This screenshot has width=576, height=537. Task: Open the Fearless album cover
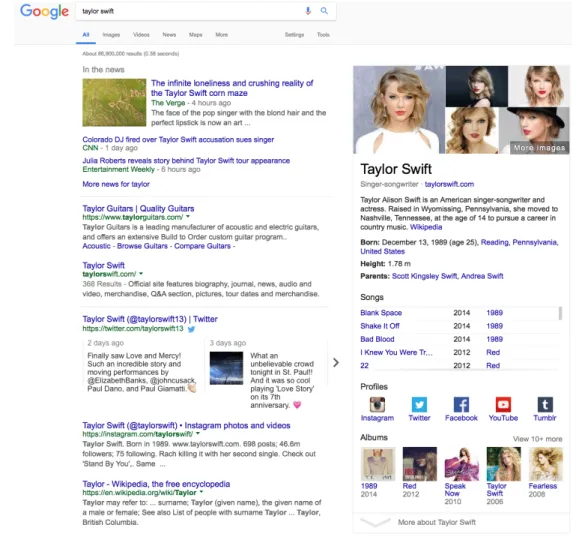pos(546,464)
